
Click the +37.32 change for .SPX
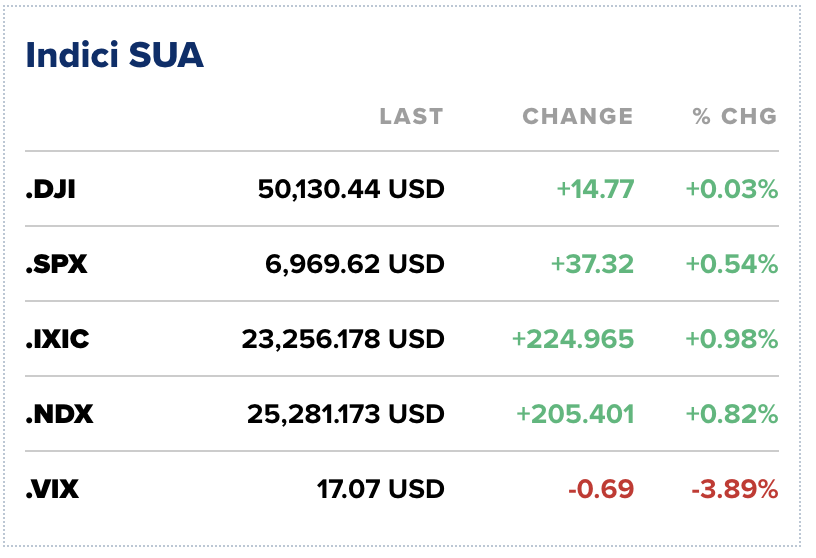coord(592,264)
